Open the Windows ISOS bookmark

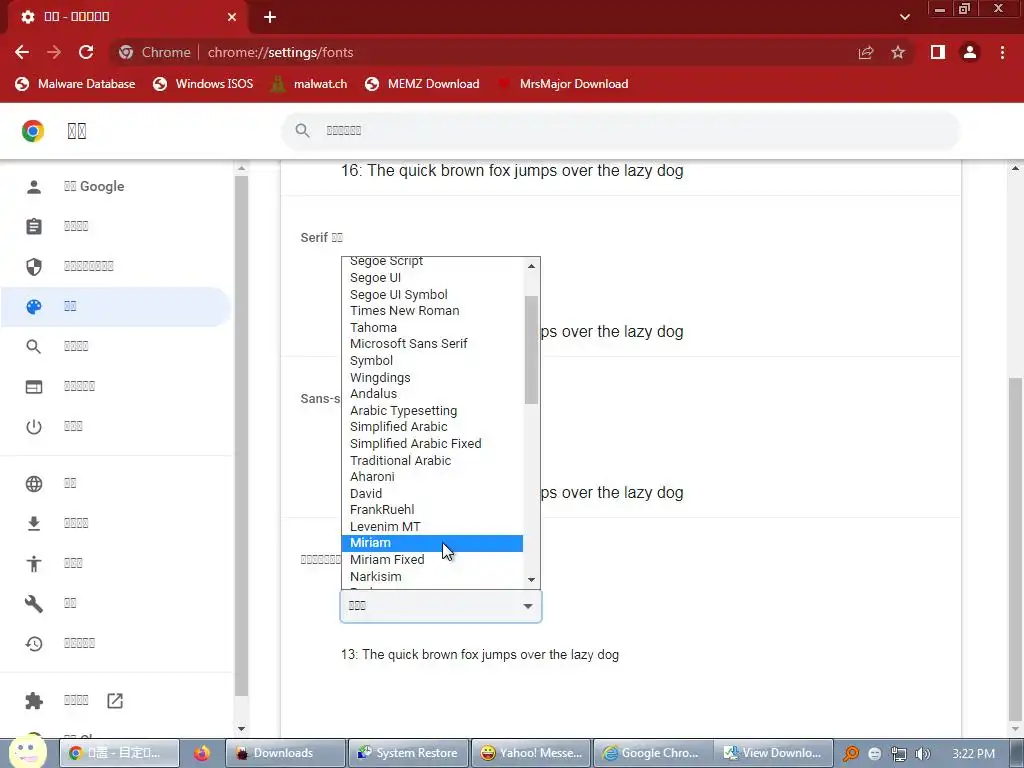click(x=202, y=84)
